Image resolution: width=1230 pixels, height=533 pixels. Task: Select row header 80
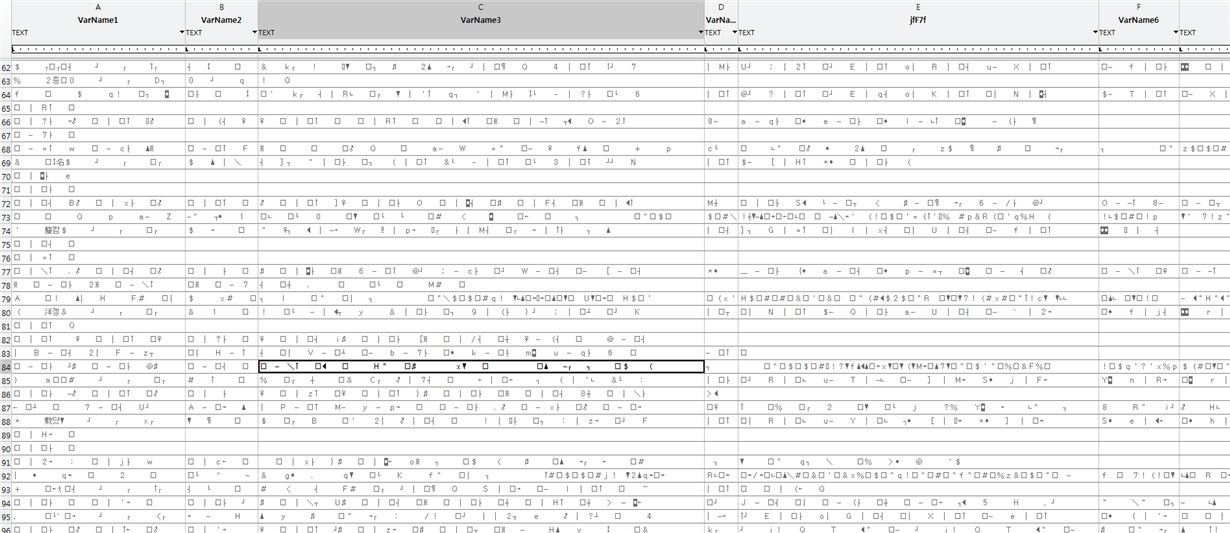coord(5,312)
